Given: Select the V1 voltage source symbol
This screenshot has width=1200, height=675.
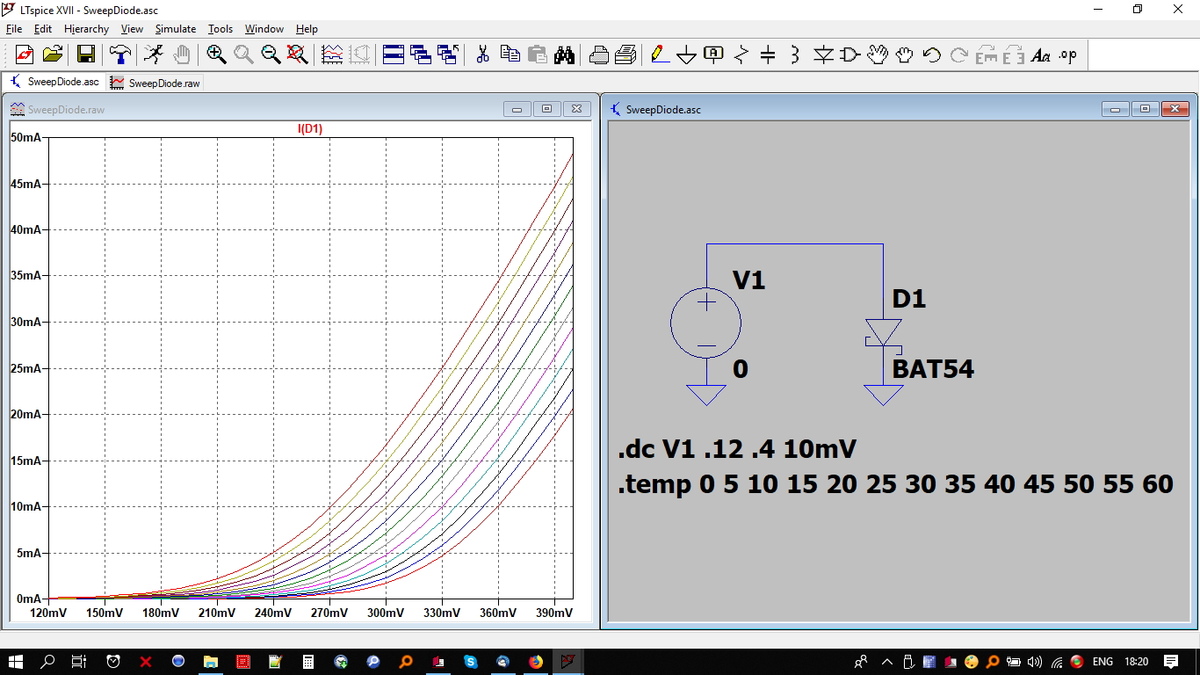Looking at the screenshot, I should pos(706,322).
